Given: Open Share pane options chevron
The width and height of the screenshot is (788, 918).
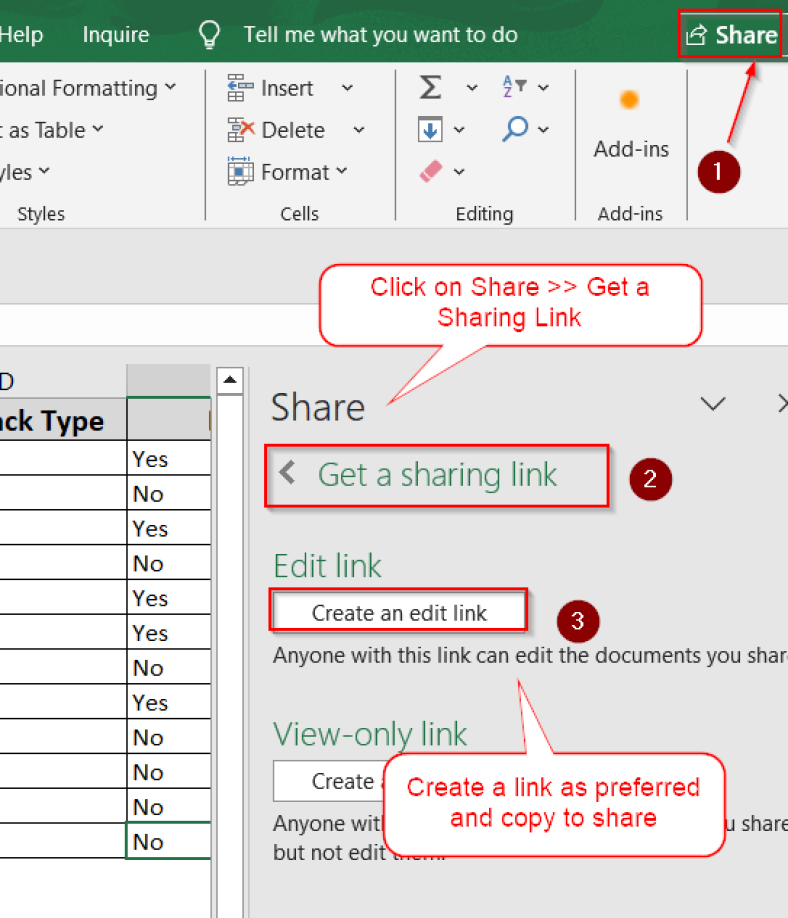Looking at the screenshot, I should 712,404.
